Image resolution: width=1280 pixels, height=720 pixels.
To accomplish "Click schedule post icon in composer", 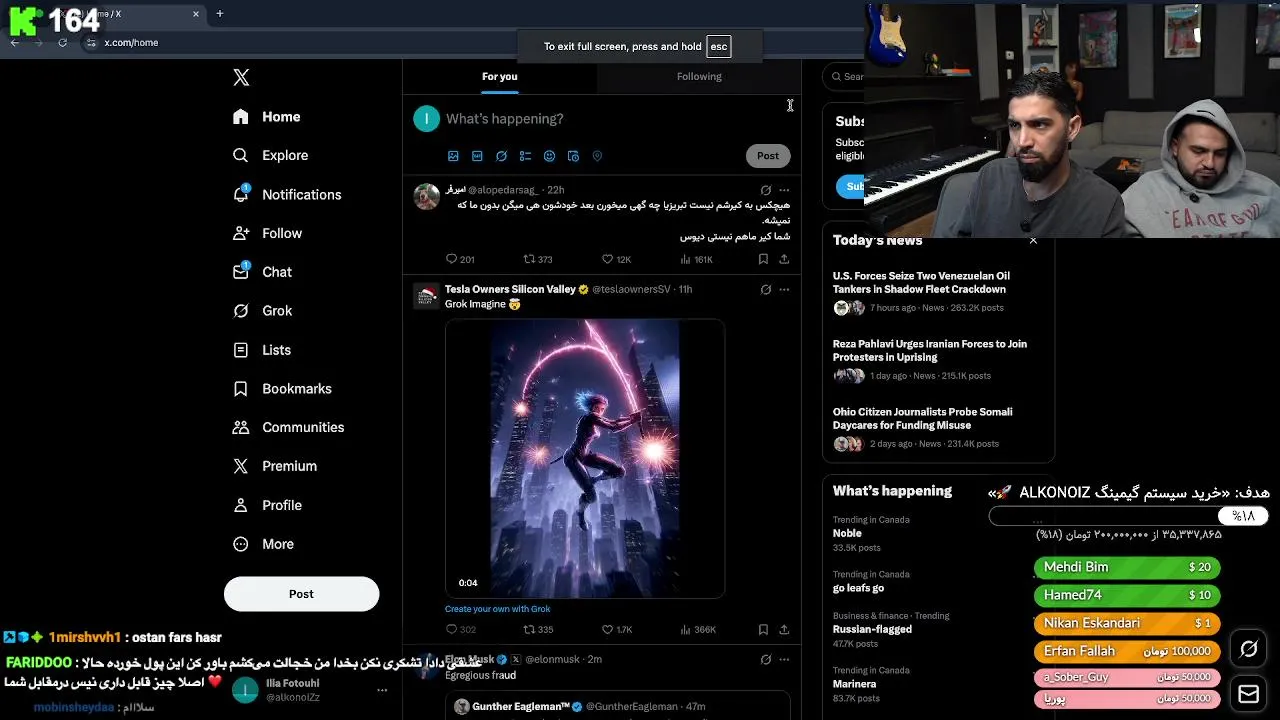I will (573, 156).
